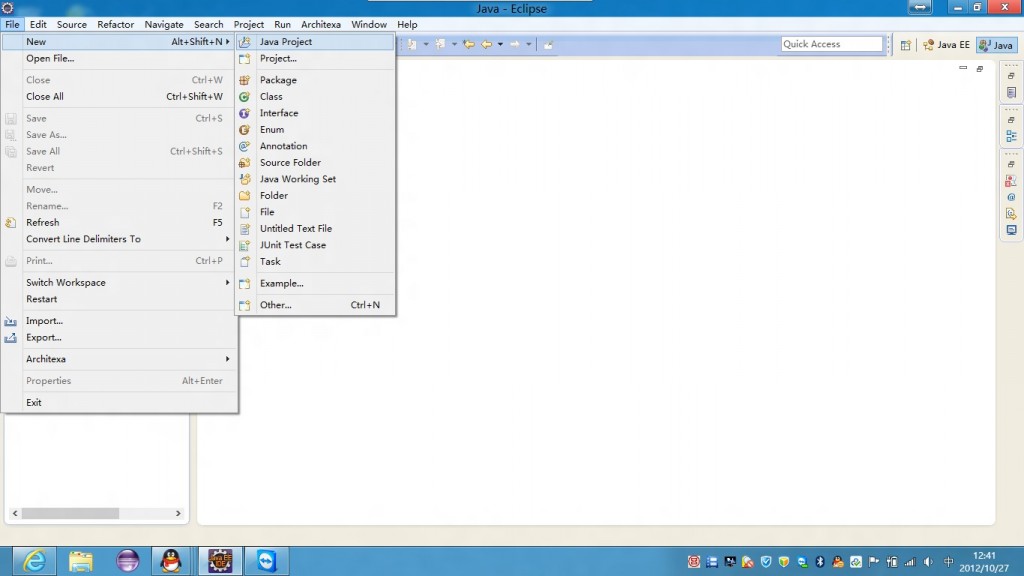Open the Search menu
Screen dimensions: 1024x576
coord(208,24)
